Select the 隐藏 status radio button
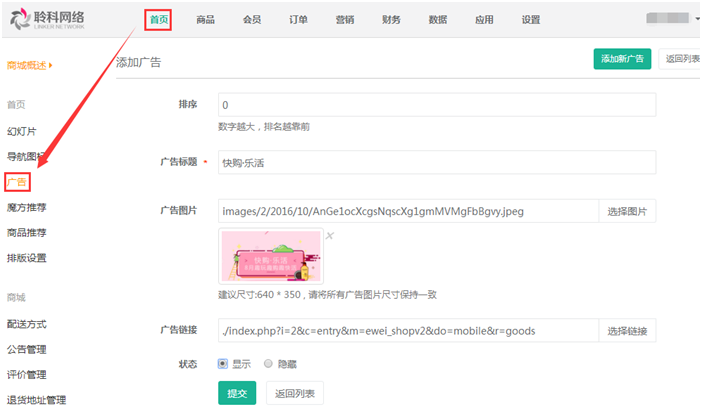Screen dimensions: 702x416 [268, 364]
